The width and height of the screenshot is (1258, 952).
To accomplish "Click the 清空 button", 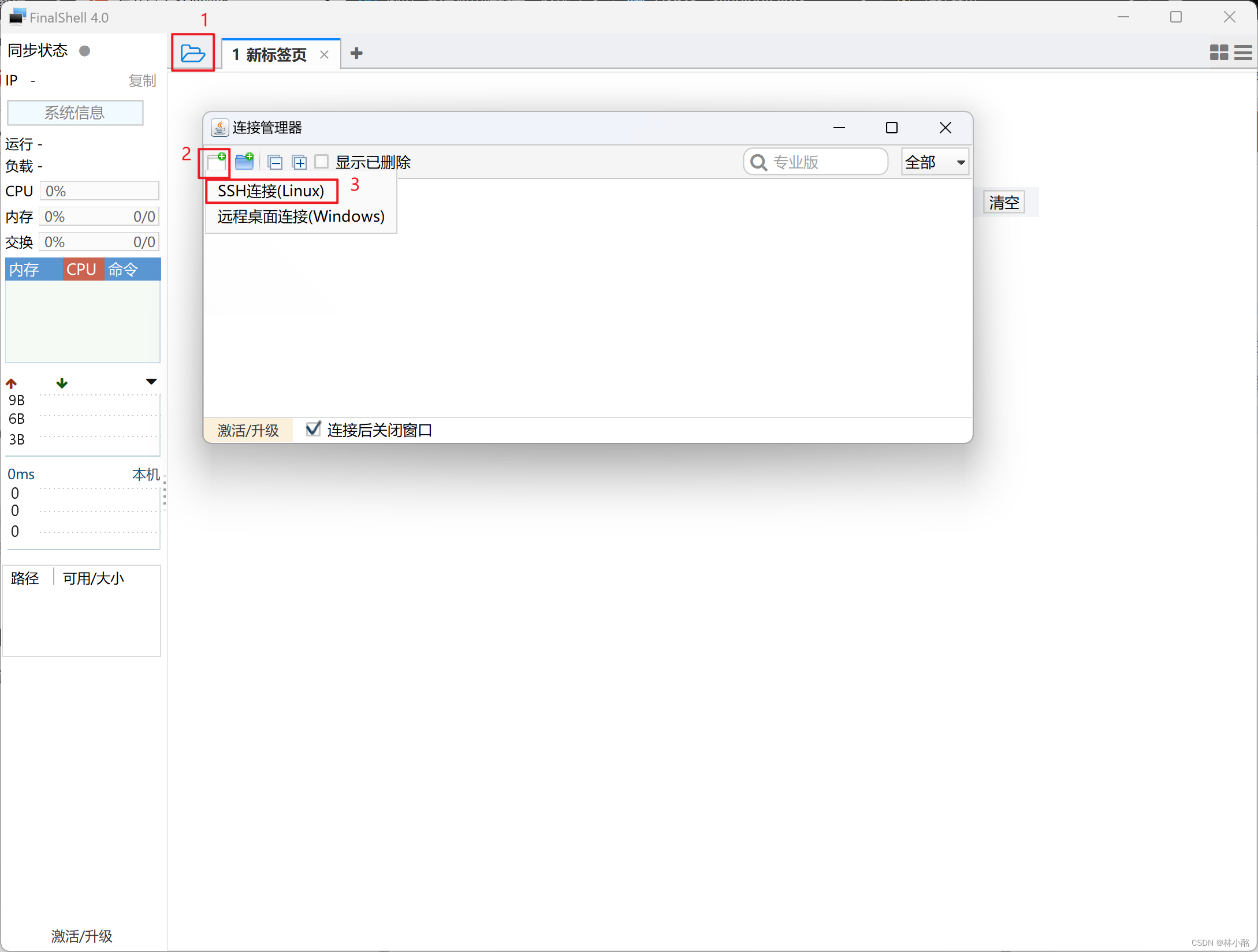I will pyautogui.click(x=1004, y=203).
